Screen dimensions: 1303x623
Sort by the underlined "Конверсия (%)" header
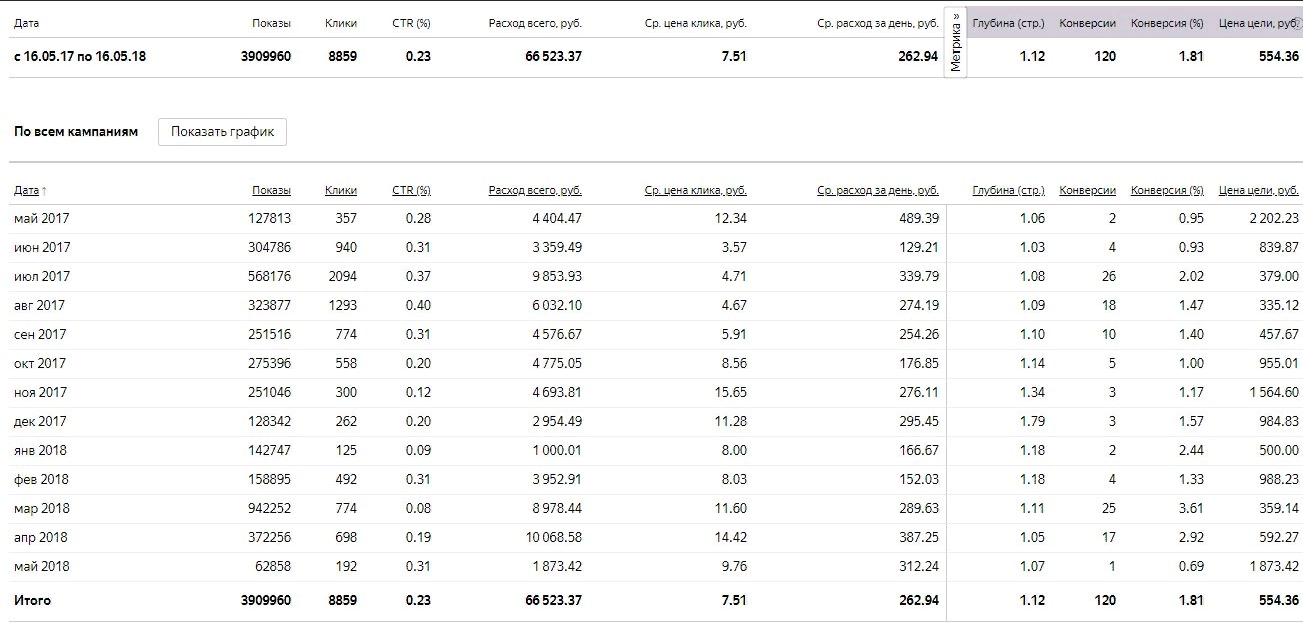[x=1166, y=190]
